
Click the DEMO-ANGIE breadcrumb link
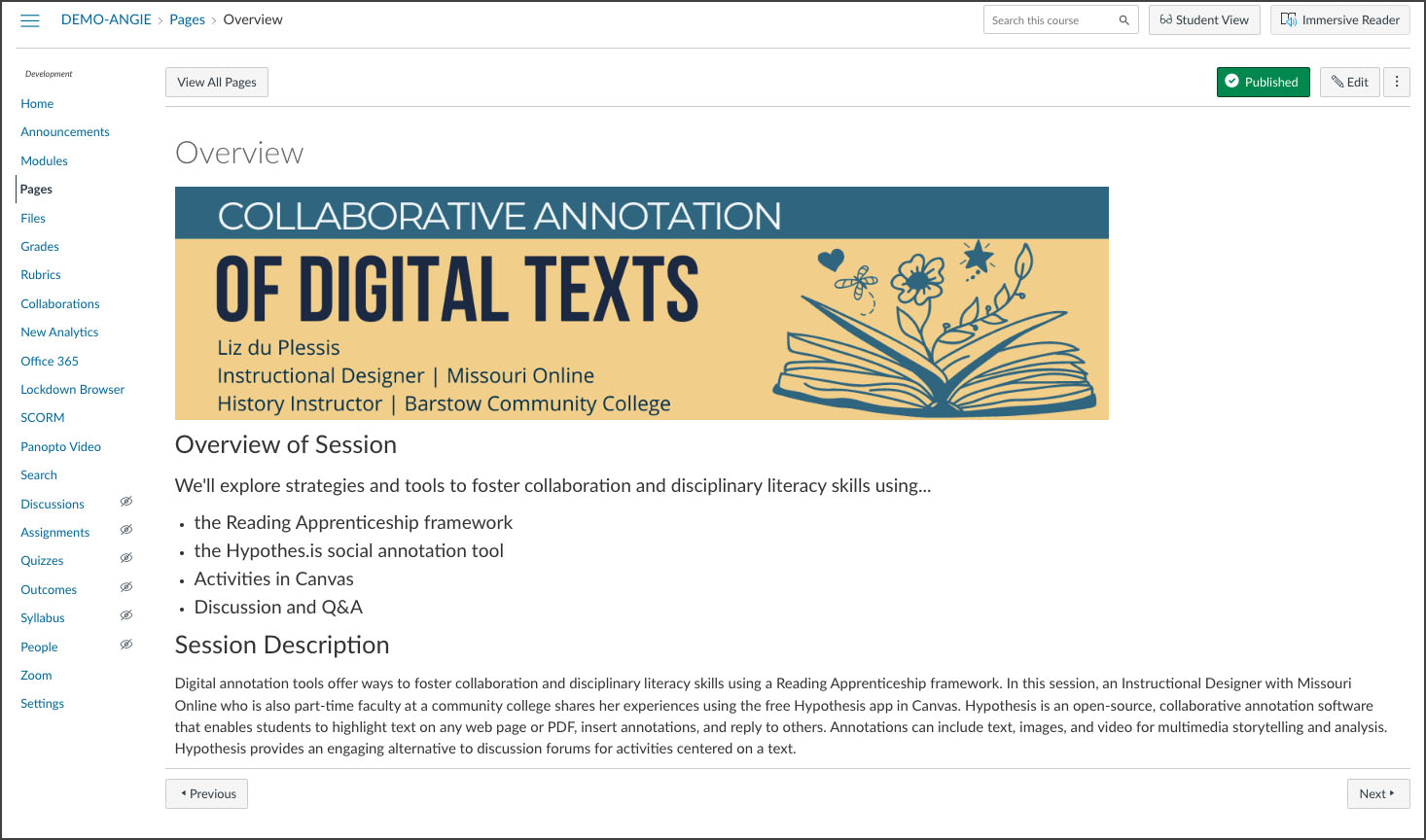click(106, 19)
